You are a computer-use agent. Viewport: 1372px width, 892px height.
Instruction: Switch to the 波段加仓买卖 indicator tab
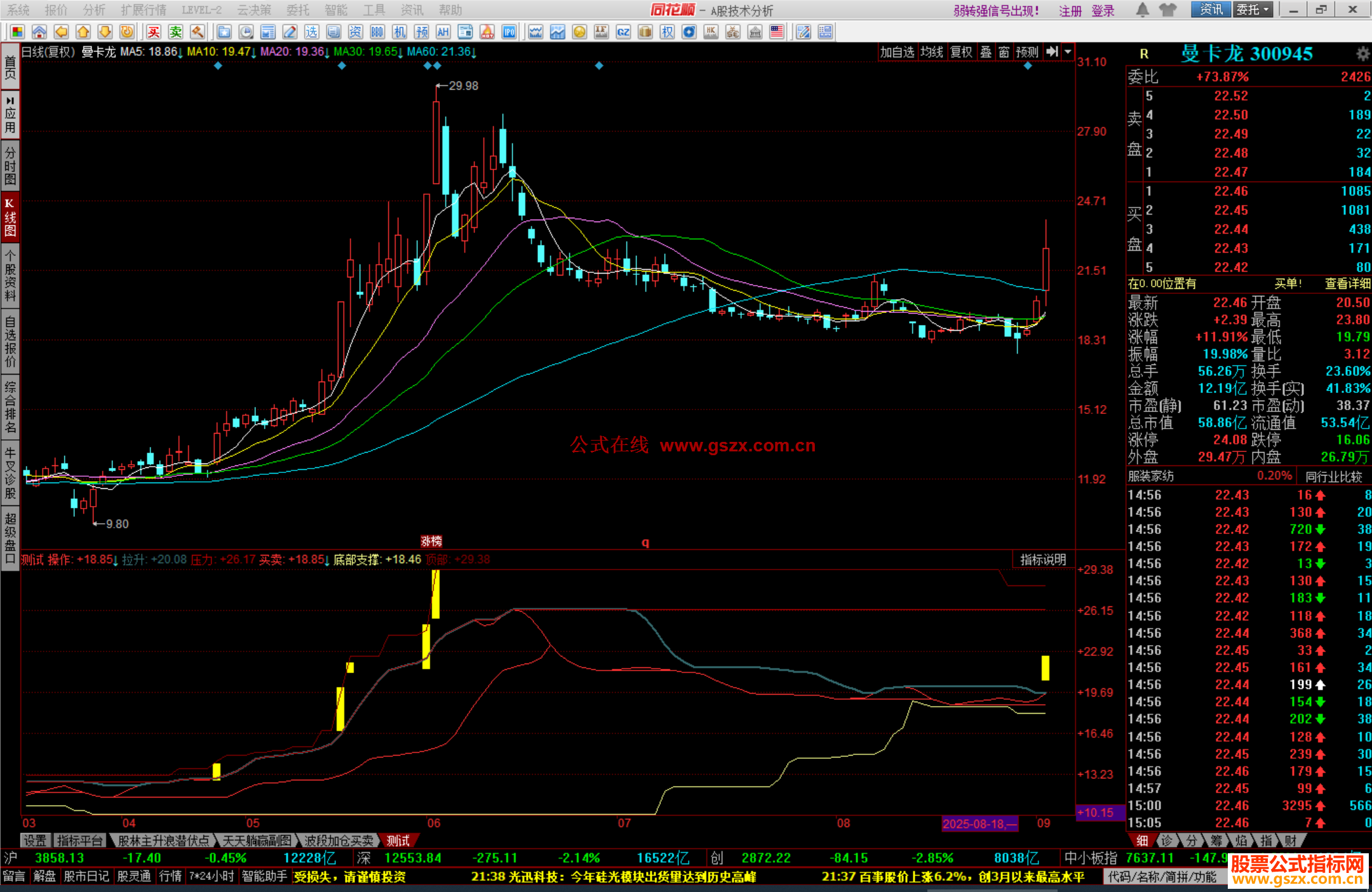pos(339,841)
